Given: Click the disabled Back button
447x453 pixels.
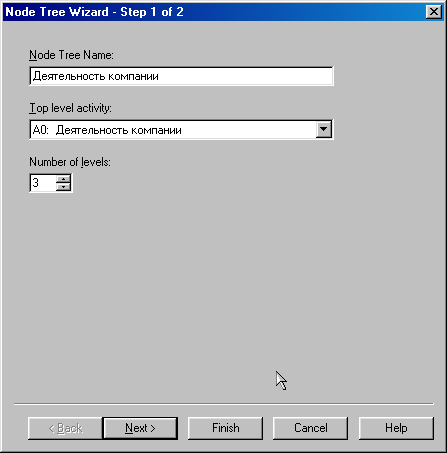Looking at the screenshot, I should coord(65,428).
